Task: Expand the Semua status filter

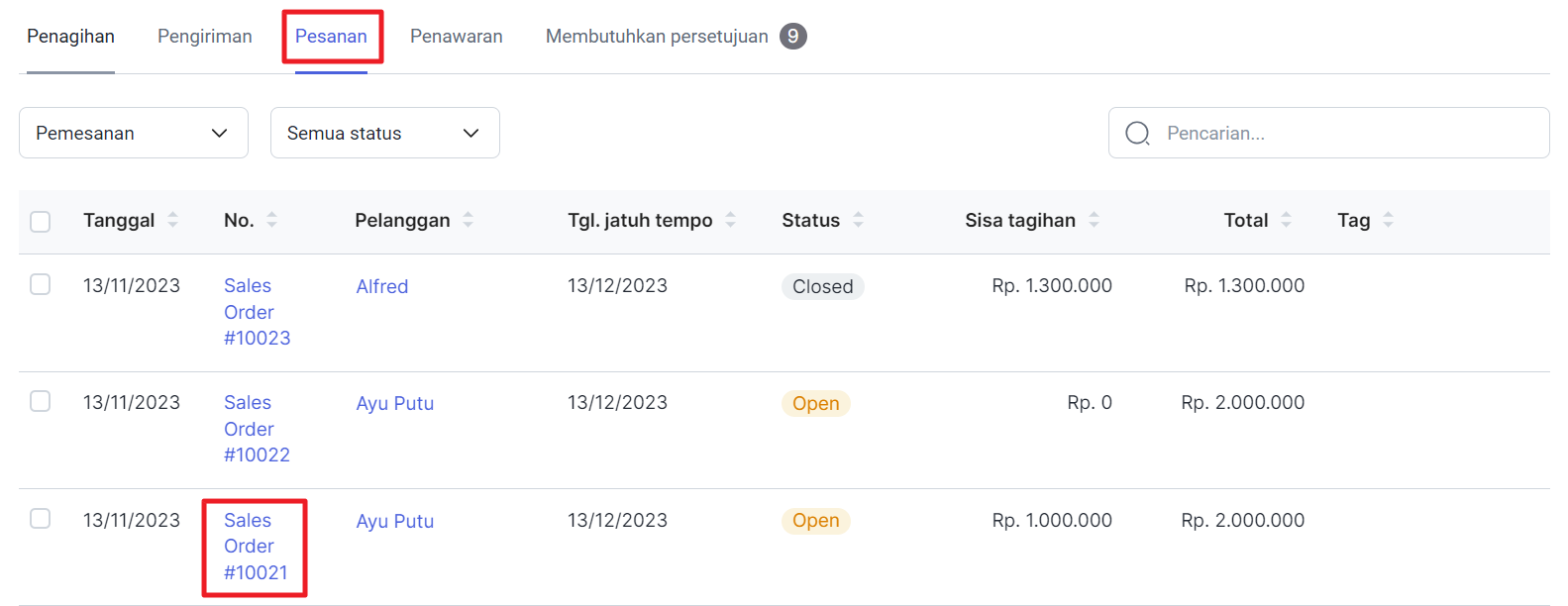Action: [384, 133]
